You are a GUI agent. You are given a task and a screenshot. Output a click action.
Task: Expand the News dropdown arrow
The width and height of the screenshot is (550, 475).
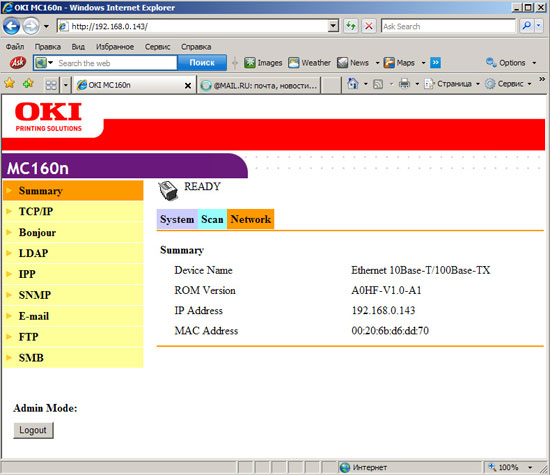(377, 63)
